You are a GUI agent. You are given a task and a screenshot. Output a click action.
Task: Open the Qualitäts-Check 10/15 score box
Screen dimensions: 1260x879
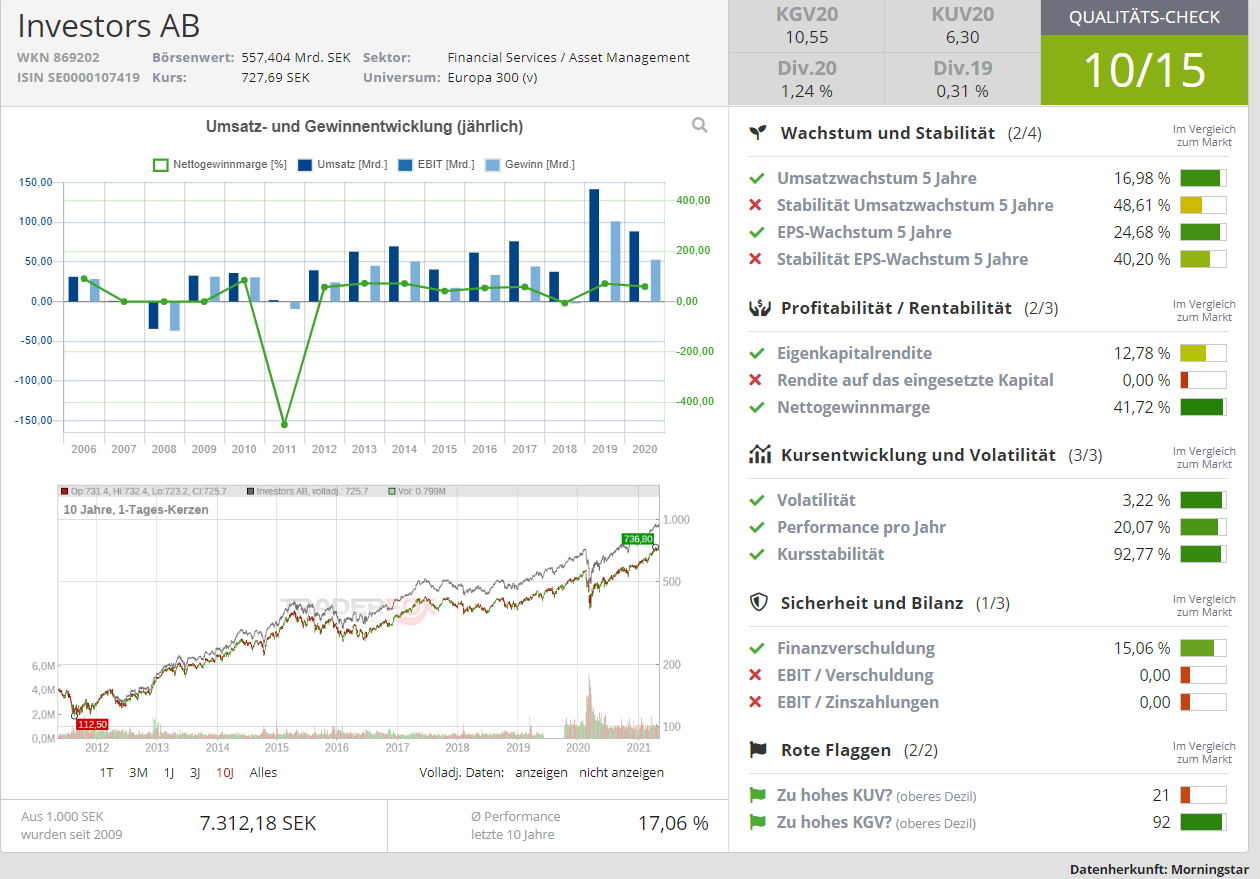(x=1144, y=52)
